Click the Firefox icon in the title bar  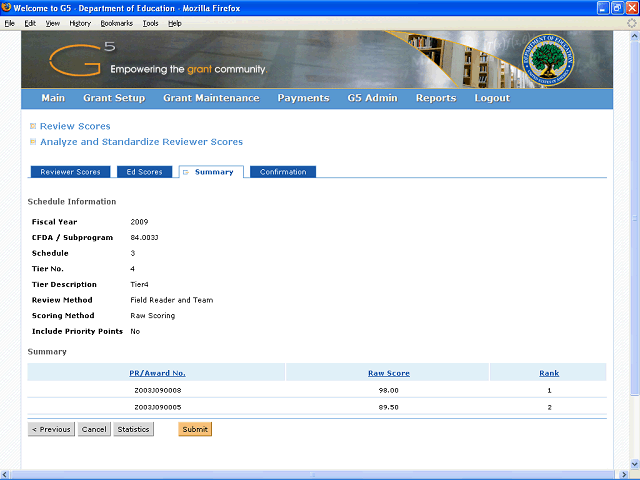point(8,8)
